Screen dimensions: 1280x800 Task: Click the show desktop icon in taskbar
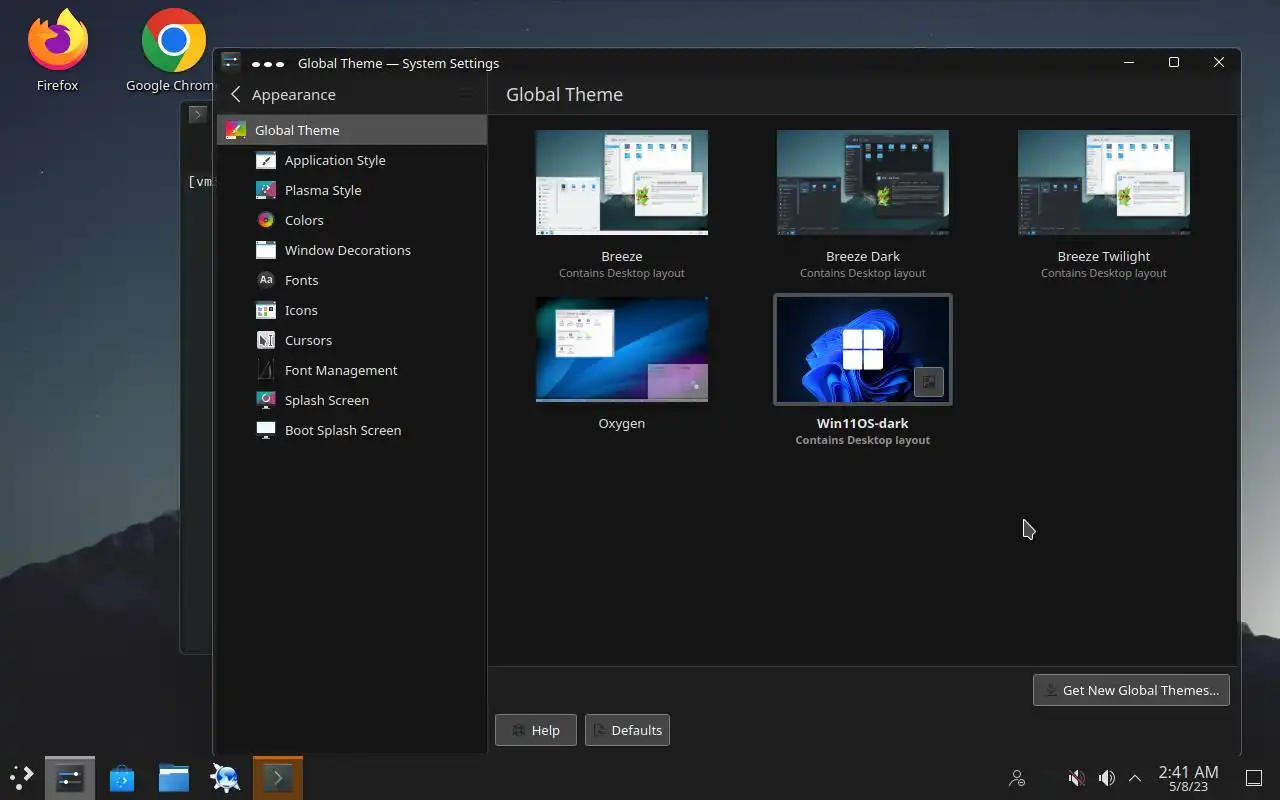1253,777
